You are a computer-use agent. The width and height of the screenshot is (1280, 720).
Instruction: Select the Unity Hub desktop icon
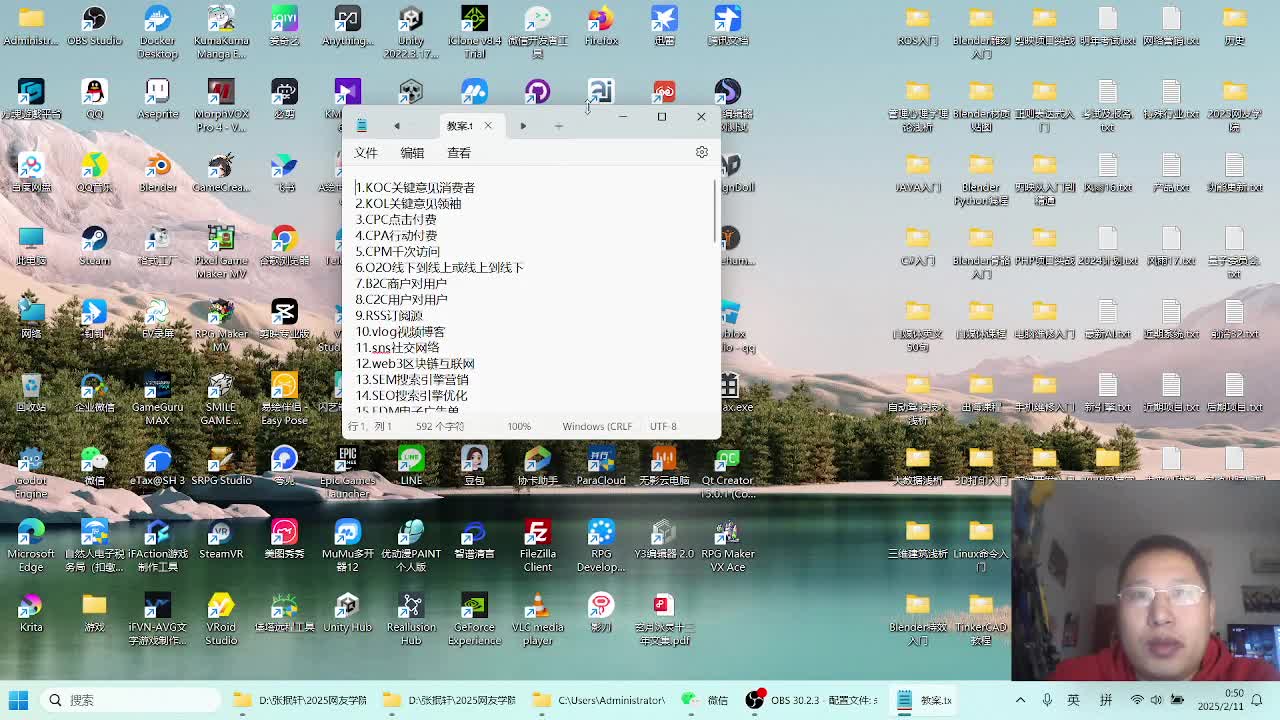(x=347, y=612)
